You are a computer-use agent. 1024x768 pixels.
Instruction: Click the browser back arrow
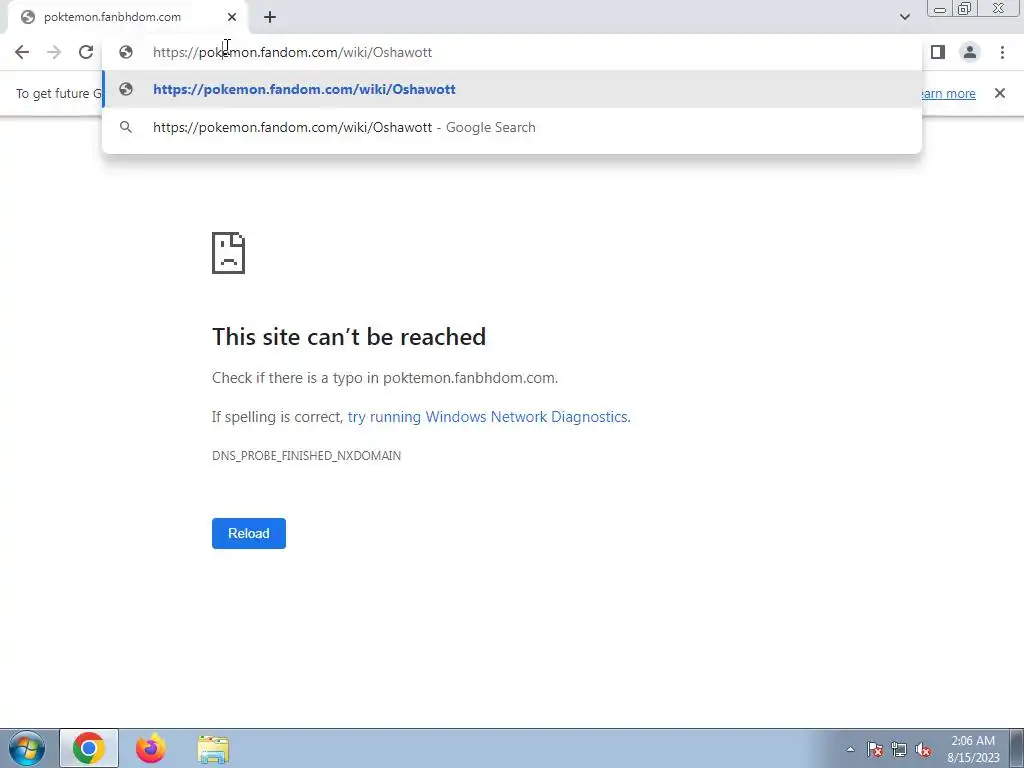(x=22, y=52)
